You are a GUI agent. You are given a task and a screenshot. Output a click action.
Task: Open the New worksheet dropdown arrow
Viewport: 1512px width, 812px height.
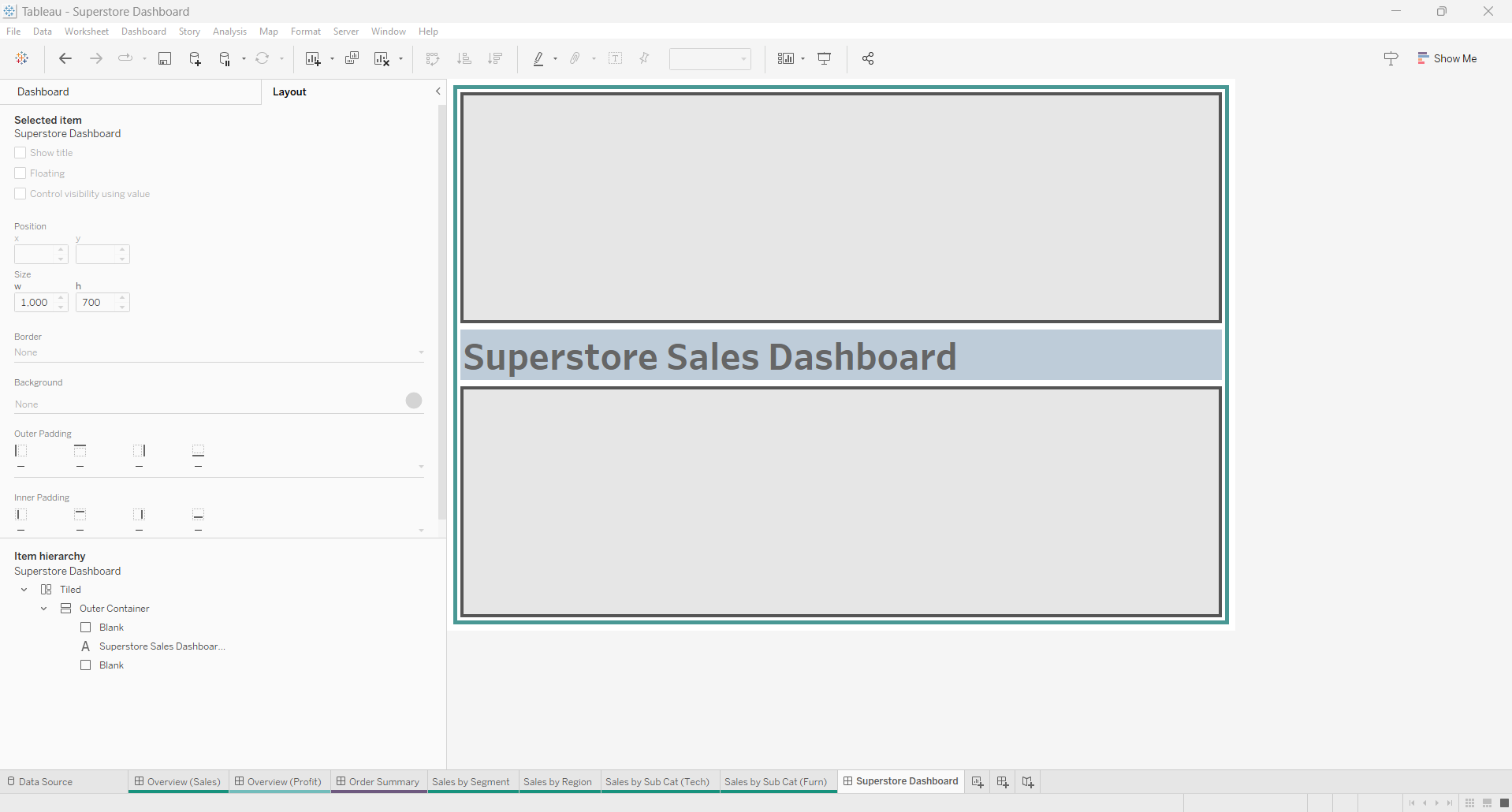pyautogui.click(x=332, y=58)
